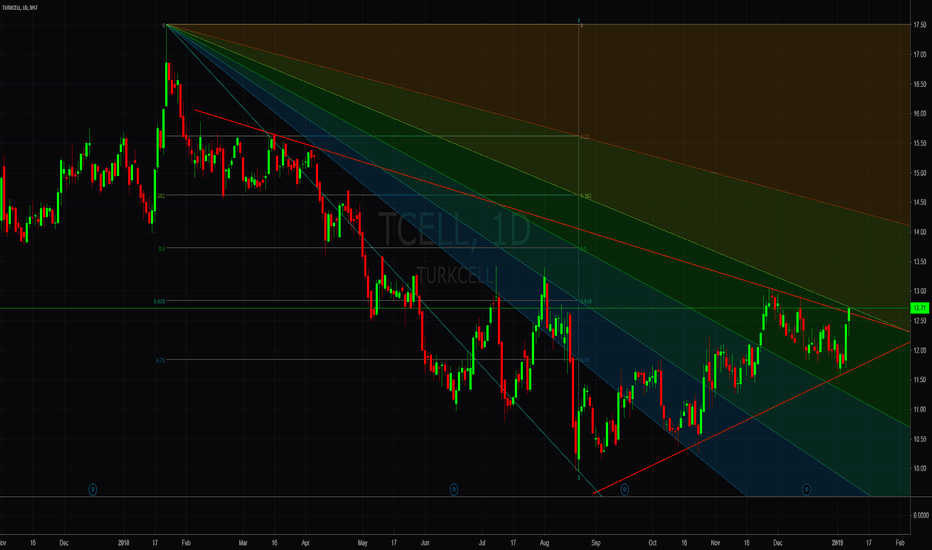Click the Nov label on time axis
This screenshot has width=932, height=550.
(x=716, y=543)
